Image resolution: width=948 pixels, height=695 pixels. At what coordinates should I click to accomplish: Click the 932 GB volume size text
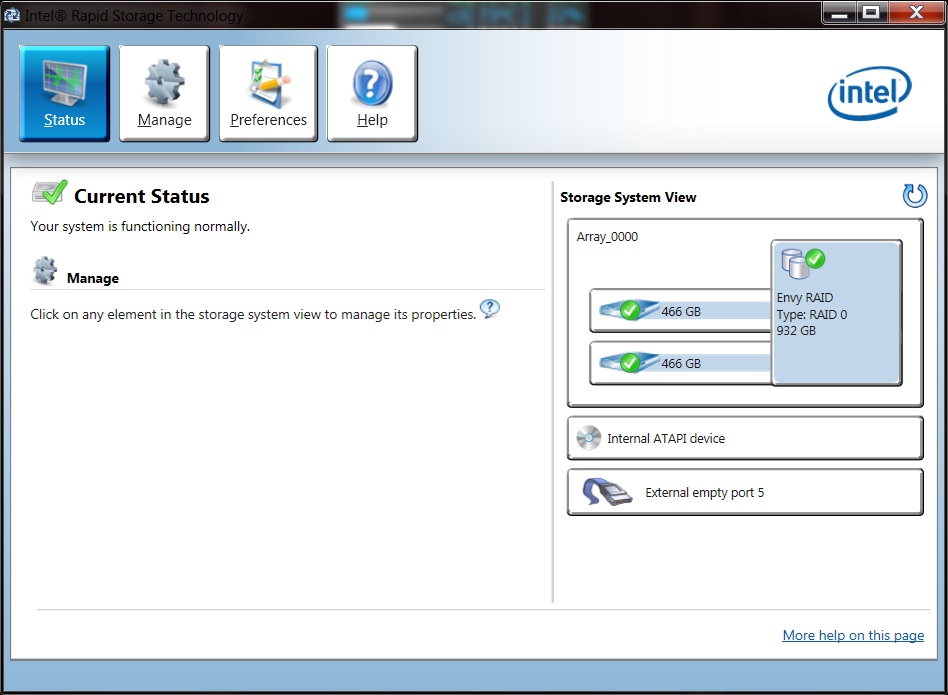tap(796, 331)
